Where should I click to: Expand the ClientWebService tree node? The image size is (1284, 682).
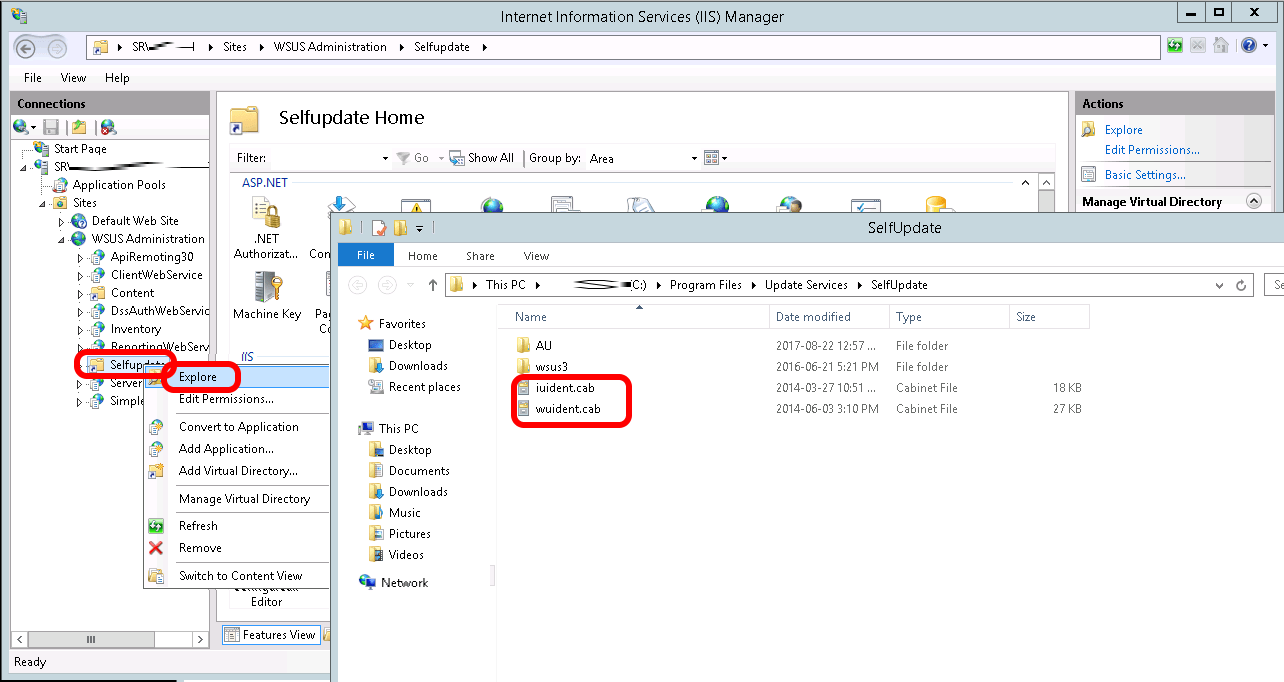(x=81, y=275)
